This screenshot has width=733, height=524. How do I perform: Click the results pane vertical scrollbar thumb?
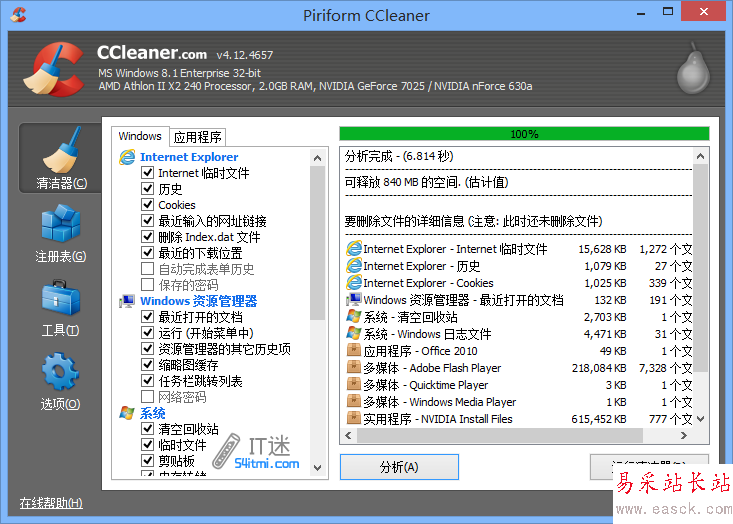[x=700, y=268]
